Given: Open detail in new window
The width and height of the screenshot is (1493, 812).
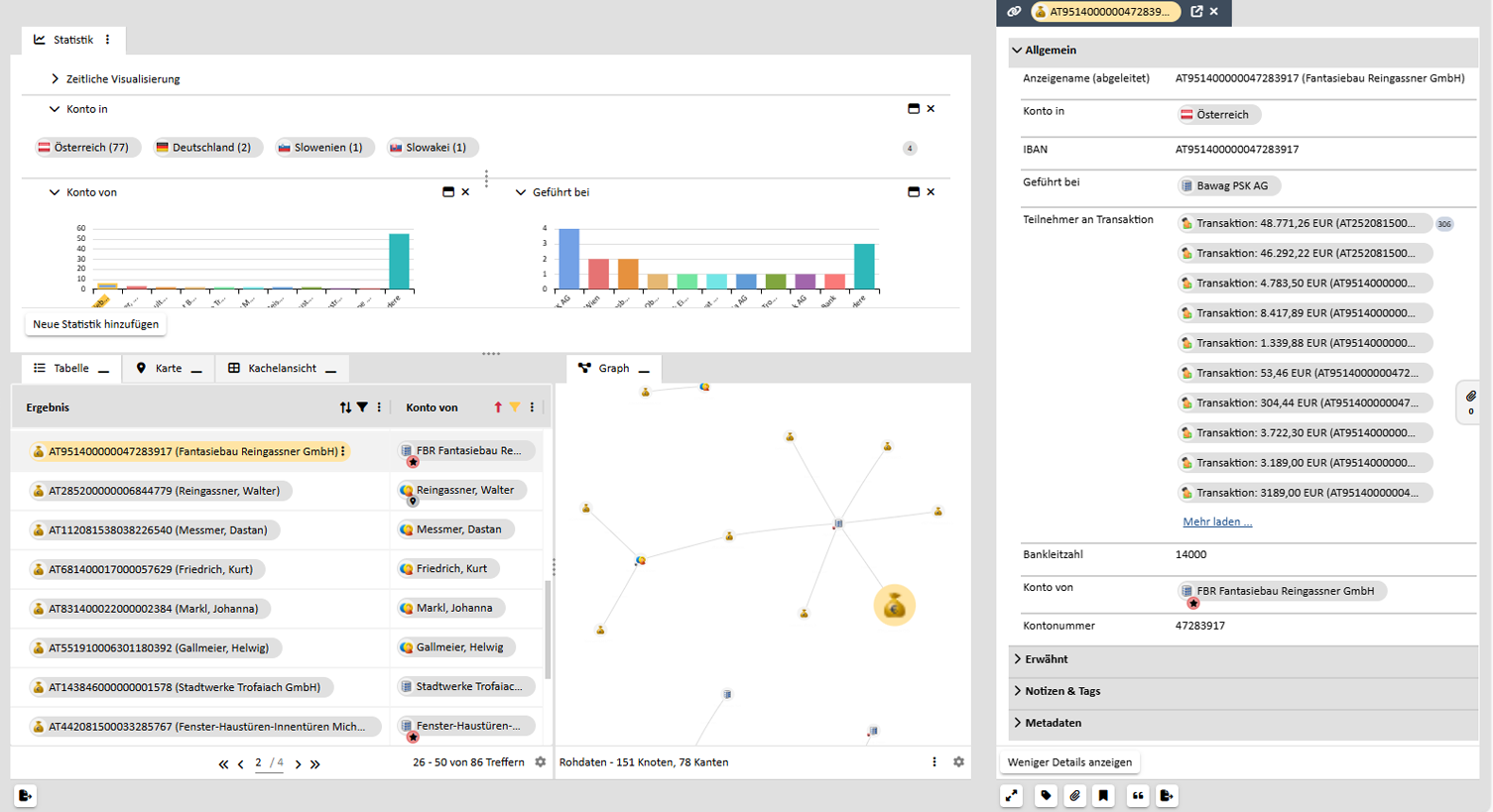Looking at the screenshot, I should point(1196,12).
